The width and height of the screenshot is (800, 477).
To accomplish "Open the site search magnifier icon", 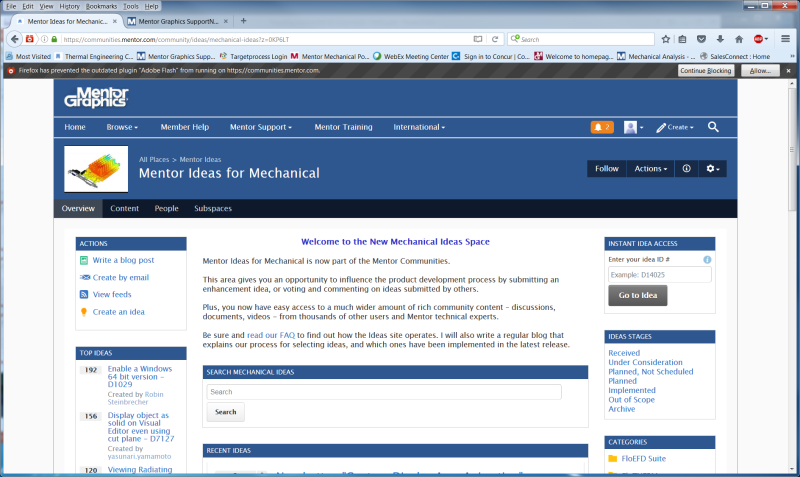I will 713,127.
